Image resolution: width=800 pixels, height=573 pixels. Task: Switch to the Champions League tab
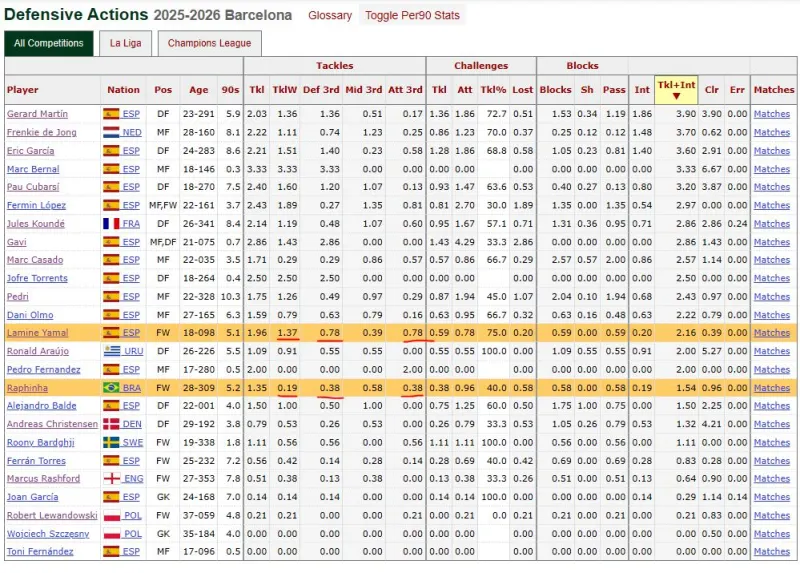209,43
